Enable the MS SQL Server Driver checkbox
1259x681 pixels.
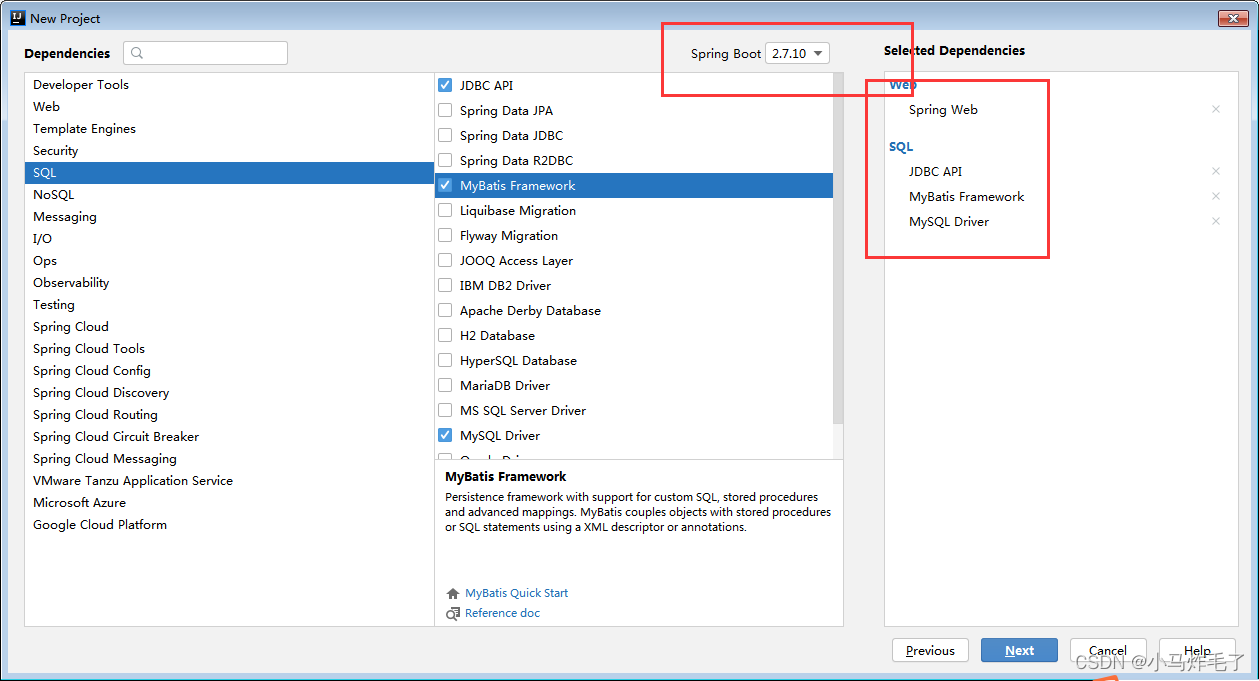446,410
